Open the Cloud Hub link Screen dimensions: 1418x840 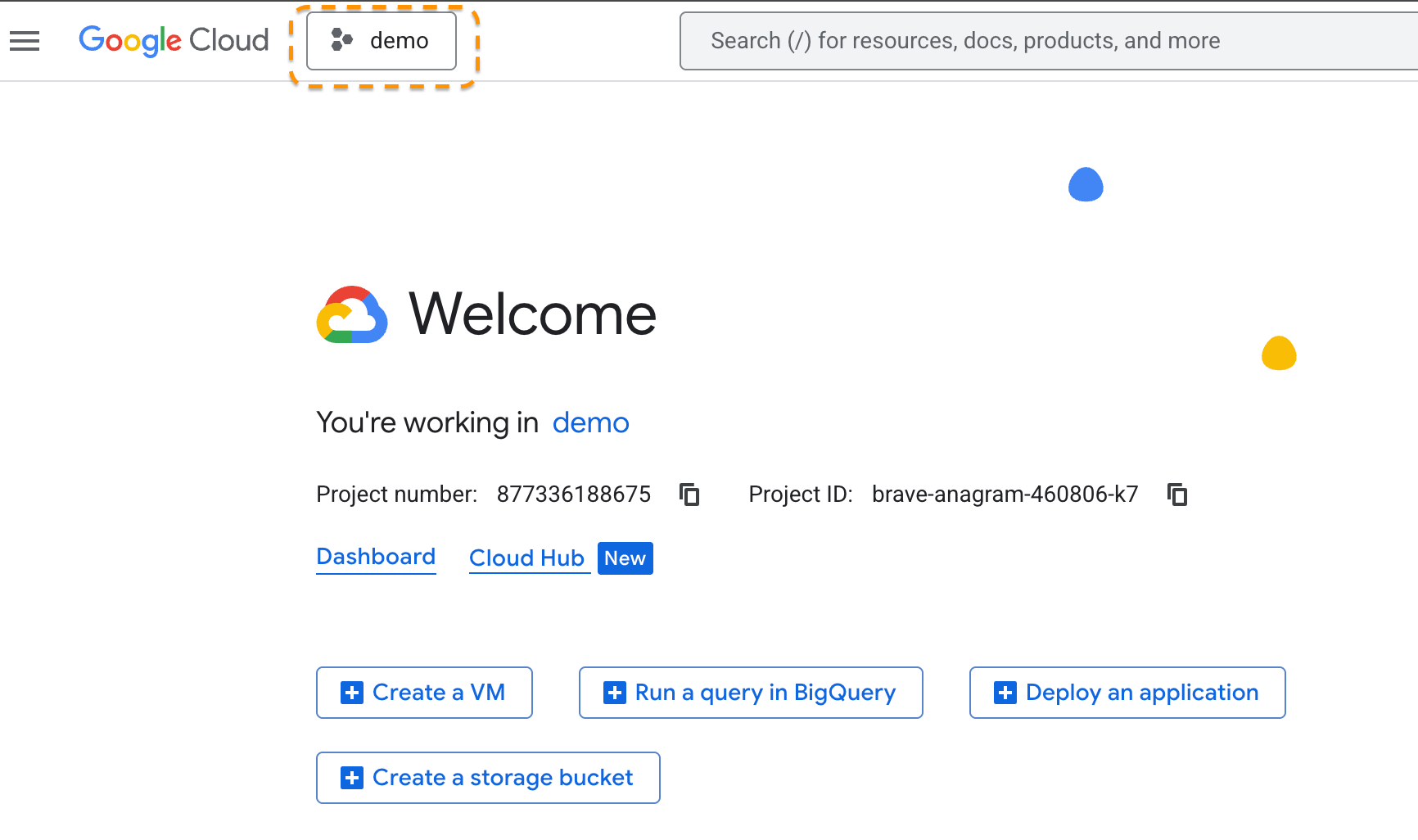526,558
